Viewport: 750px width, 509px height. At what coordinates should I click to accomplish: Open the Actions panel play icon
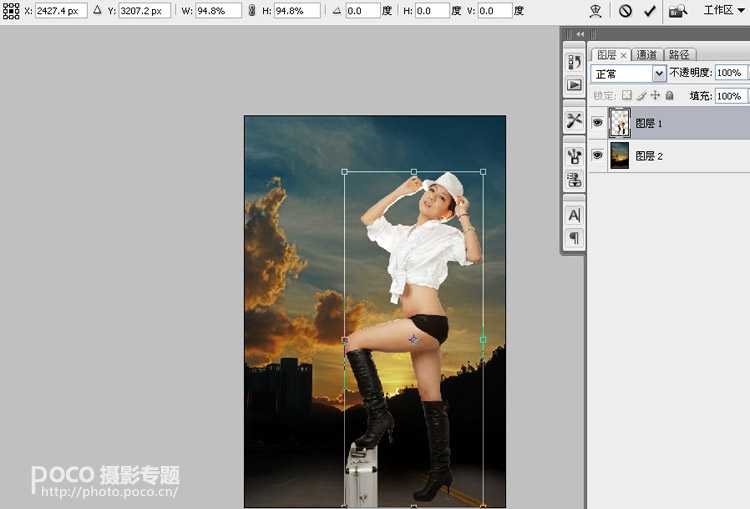pyautogui.click(x=574, y=85)
